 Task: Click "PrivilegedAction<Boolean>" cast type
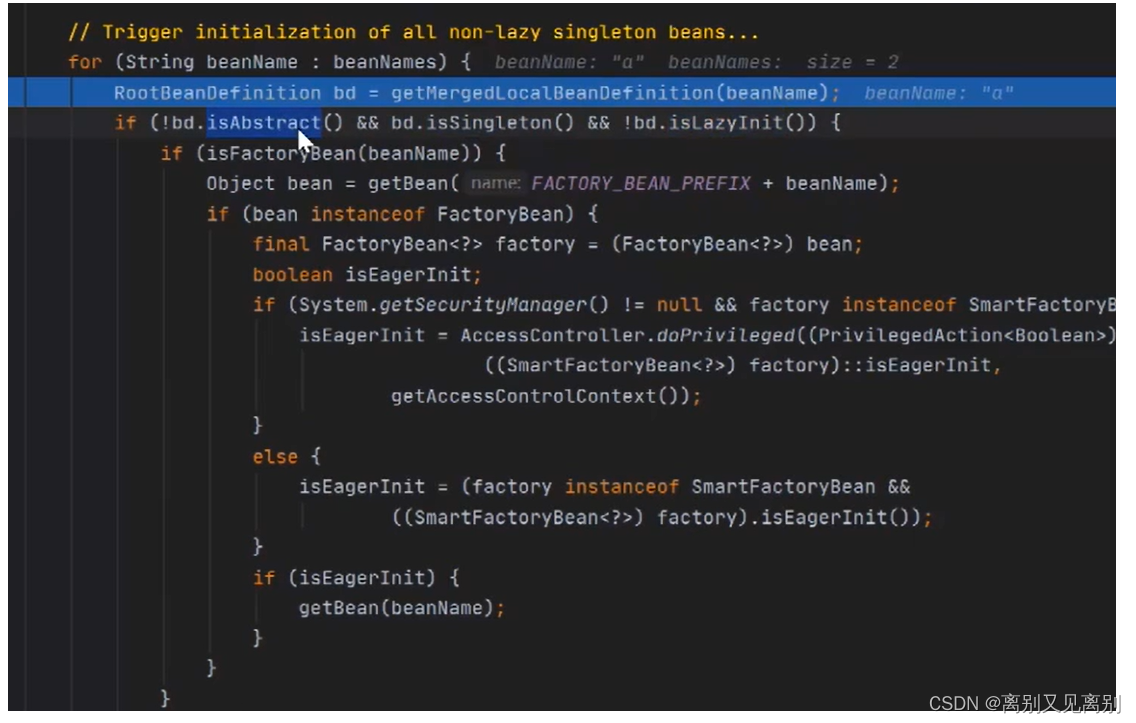pos(962,335)
